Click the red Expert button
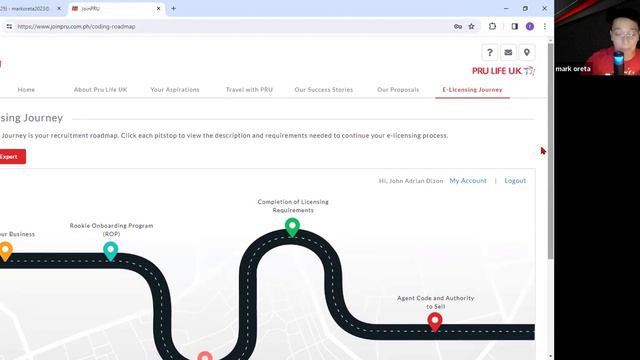This screenshot has width=640, height=360. point(12,157)
